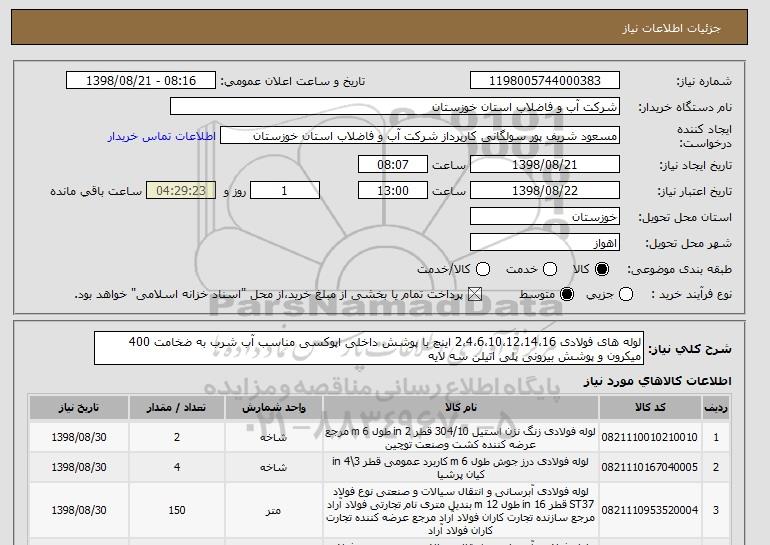Click the need number field 1198005744000383

click(545, 81)
